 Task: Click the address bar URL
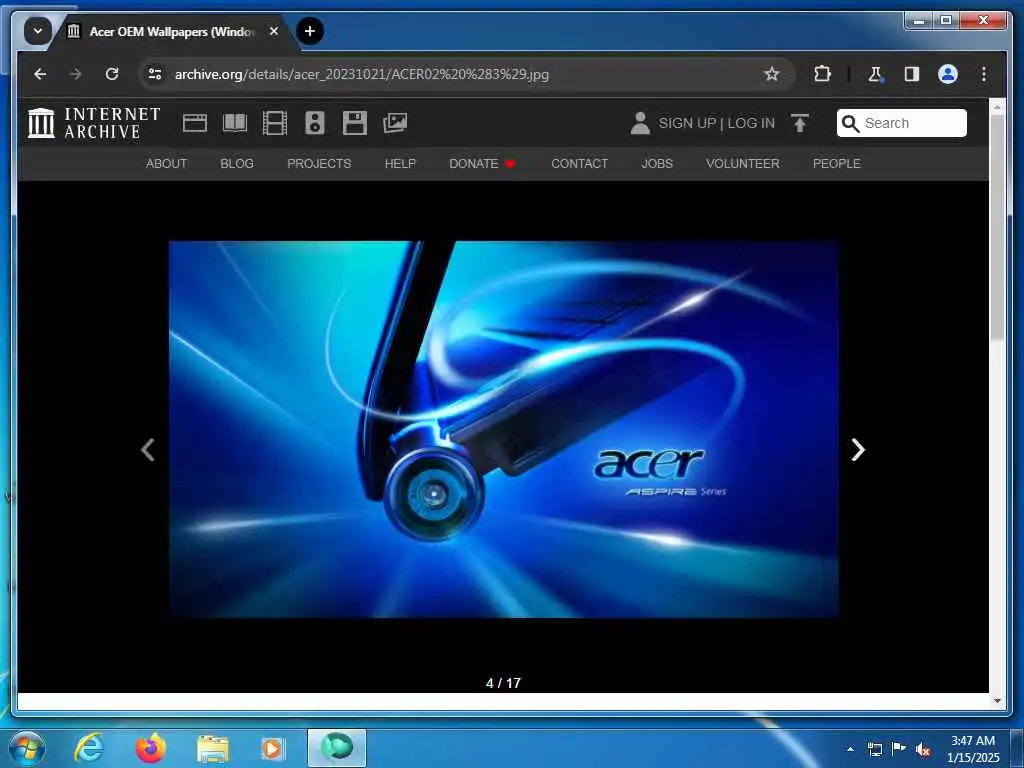[361, 74]
